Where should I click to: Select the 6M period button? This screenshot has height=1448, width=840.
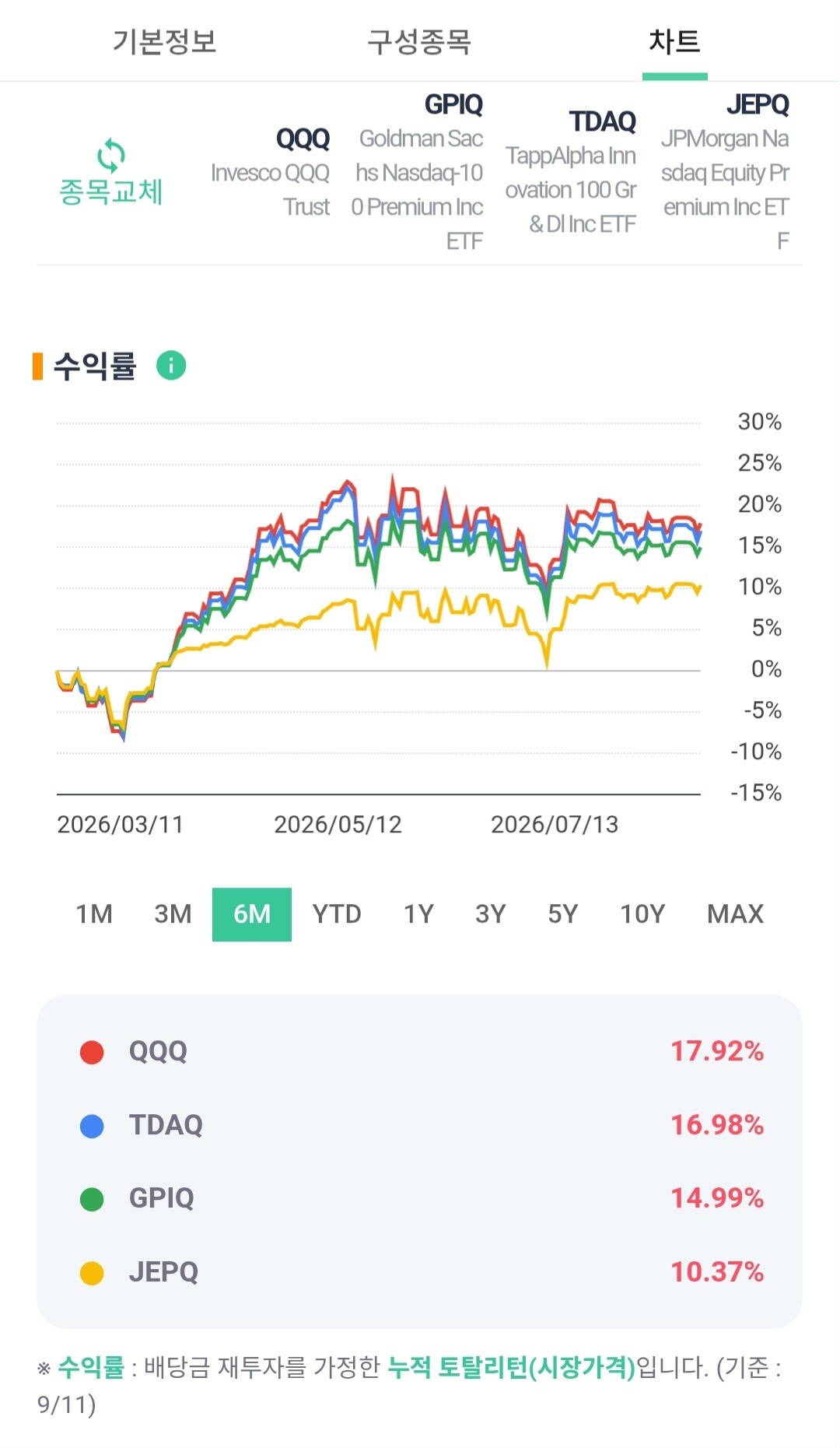point(252,914)
